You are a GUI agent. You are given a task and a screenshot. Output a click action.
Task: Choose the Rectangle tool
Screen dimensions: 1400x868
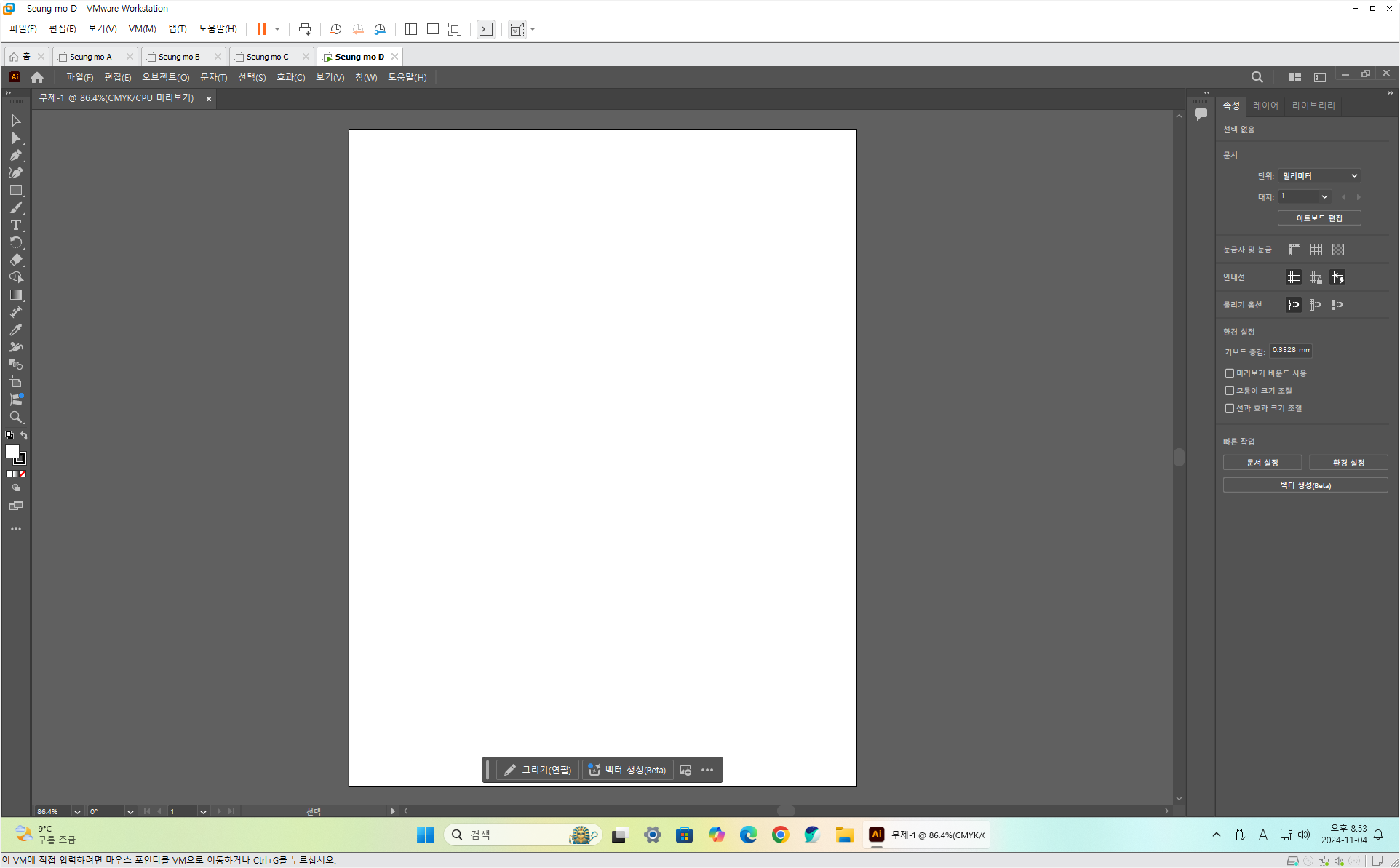pos(16,190)
